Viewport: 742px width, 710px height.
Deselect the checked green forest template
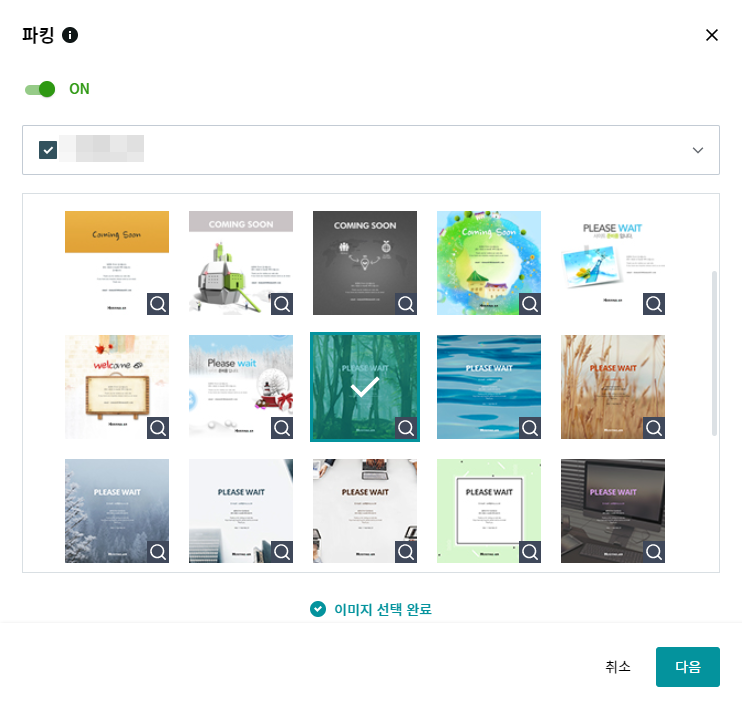coord(365,387)
